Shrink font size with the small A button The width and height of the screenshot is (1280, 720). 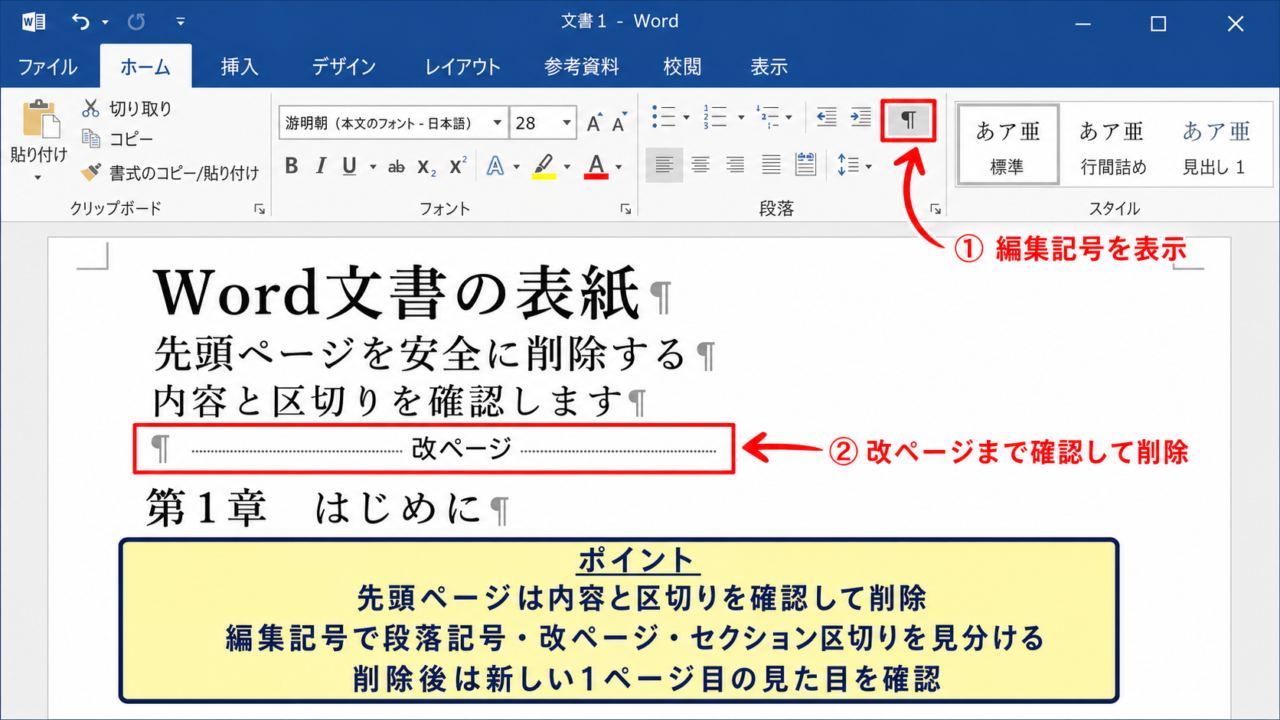pos(618,124)
